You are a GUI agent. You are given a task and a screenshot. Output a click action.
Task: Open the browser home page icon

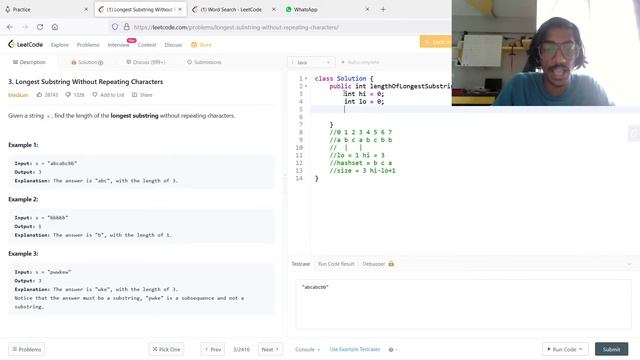point(55,27)
